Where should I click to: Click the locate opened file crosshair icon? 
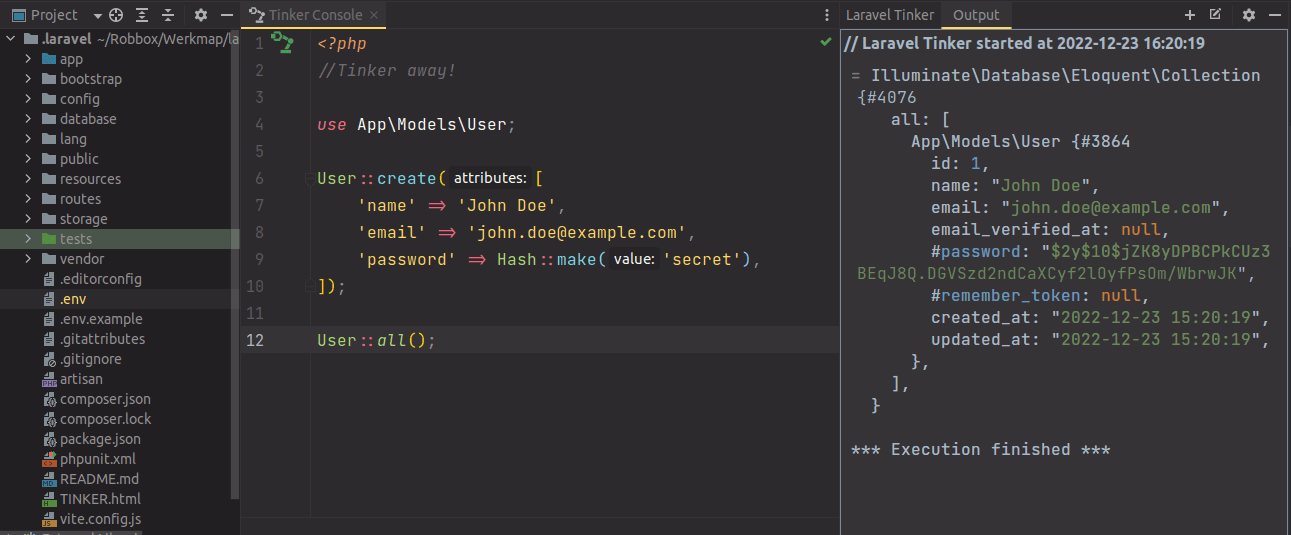(116, 15)
